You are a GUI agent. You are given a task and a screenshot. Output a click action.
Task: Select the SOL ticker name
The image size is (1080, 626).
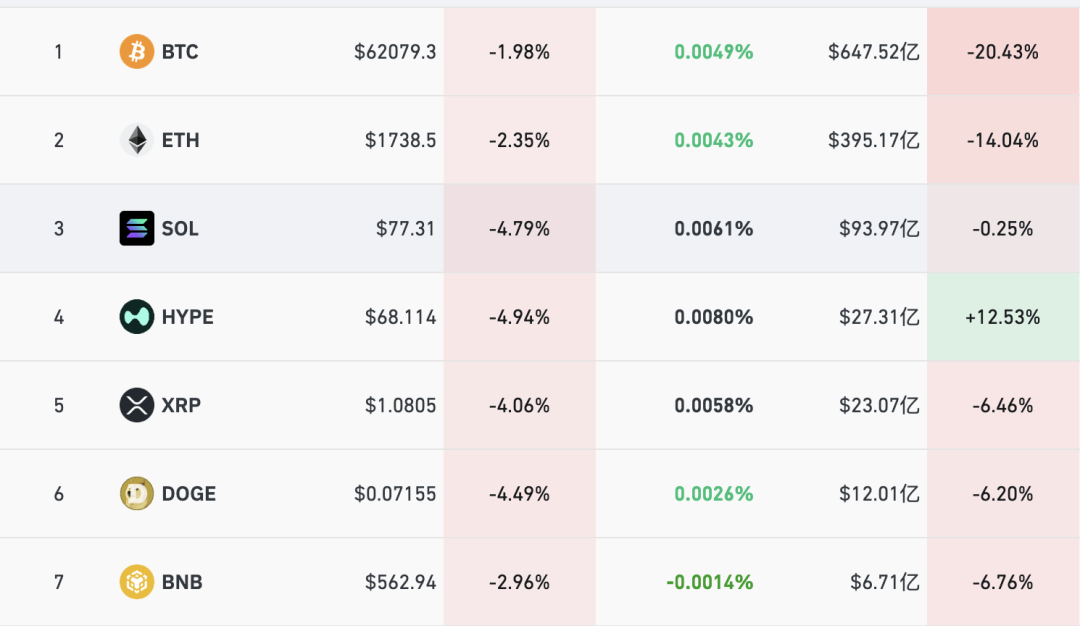click(180, 229)
